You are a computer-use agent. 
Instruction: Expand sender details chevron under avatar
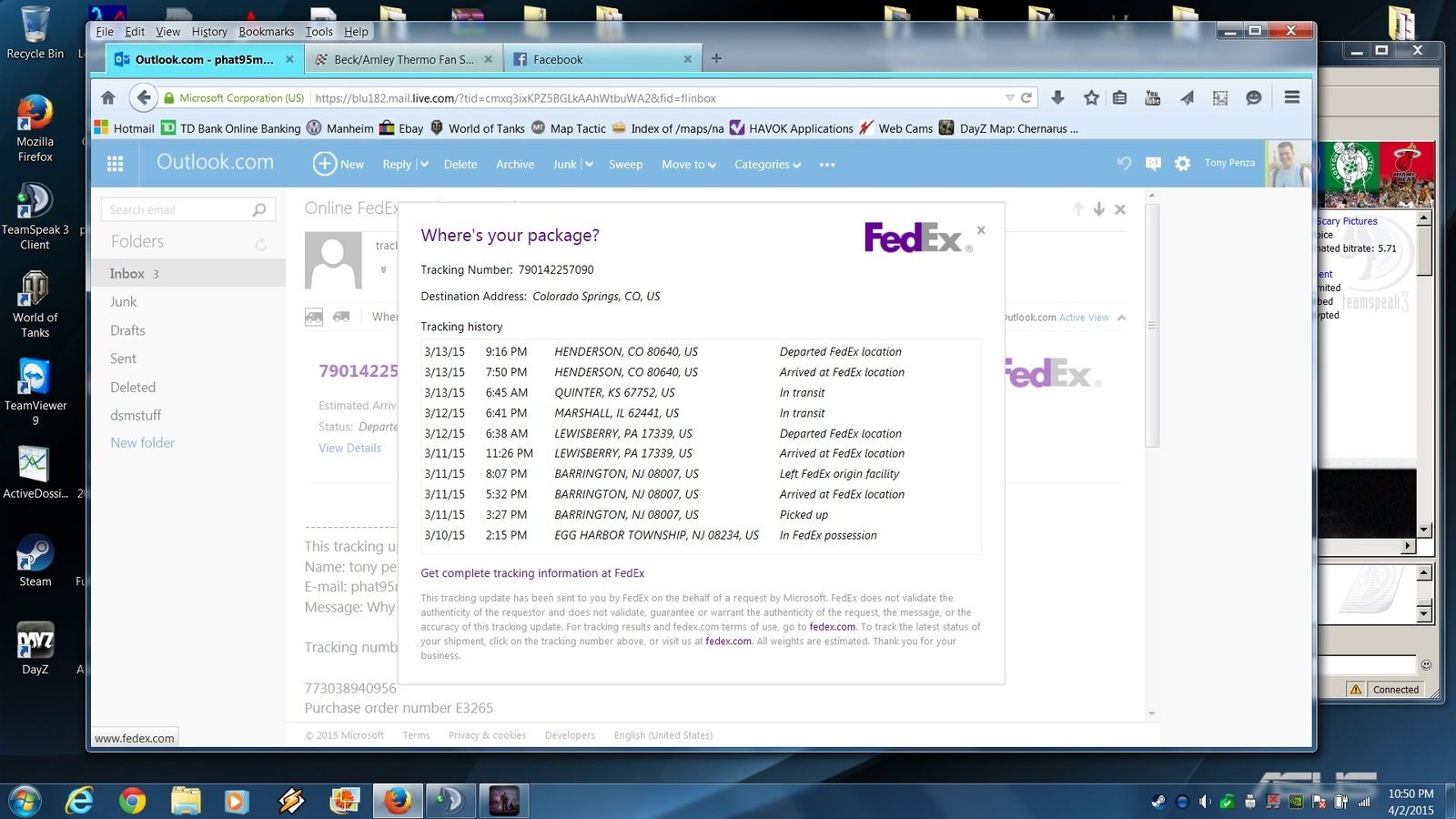click(383, 269)
